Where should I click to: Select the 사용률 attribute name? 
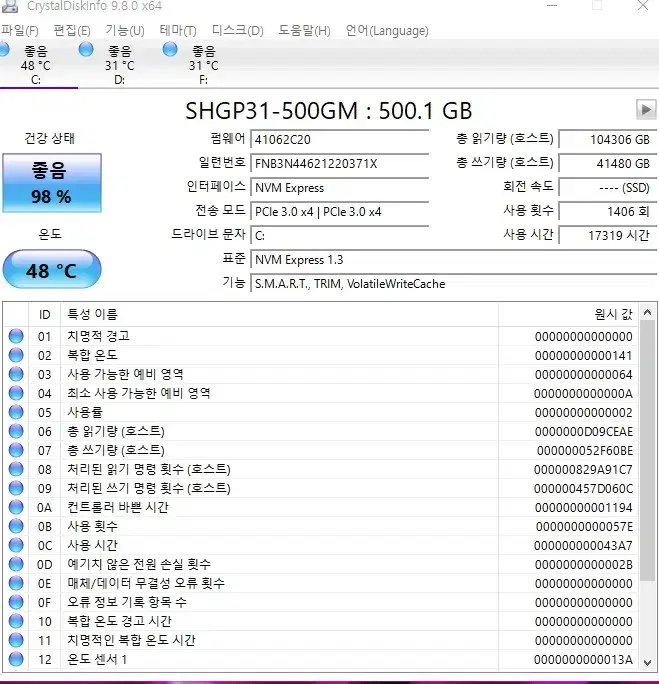[85, 412]
